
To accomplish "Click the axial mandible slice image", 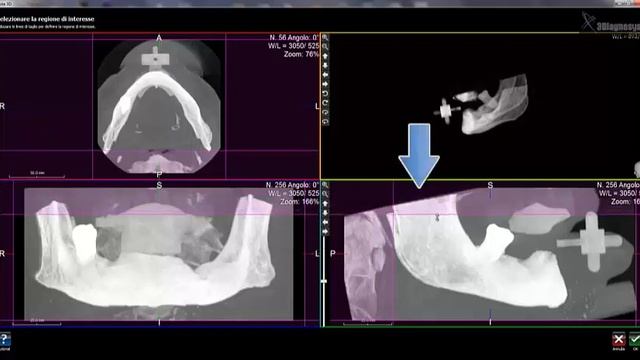I will pos(159,107).
